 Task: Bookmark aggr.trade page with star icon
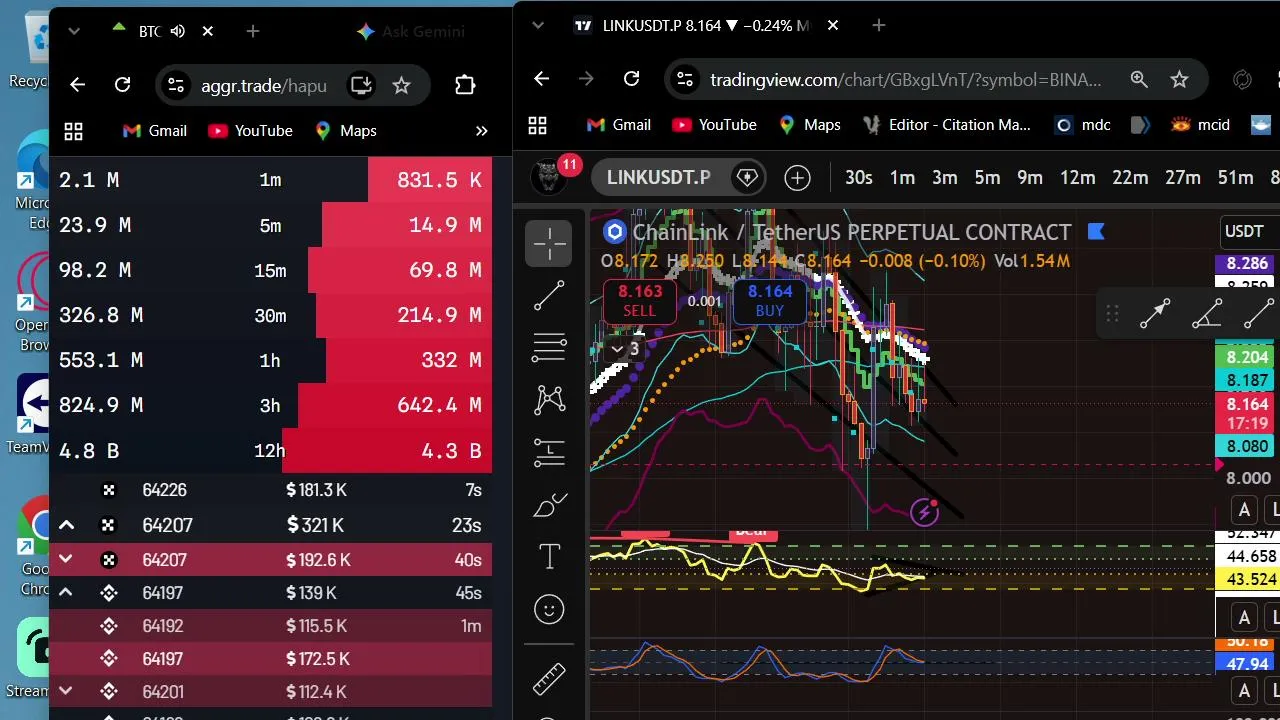401,85
